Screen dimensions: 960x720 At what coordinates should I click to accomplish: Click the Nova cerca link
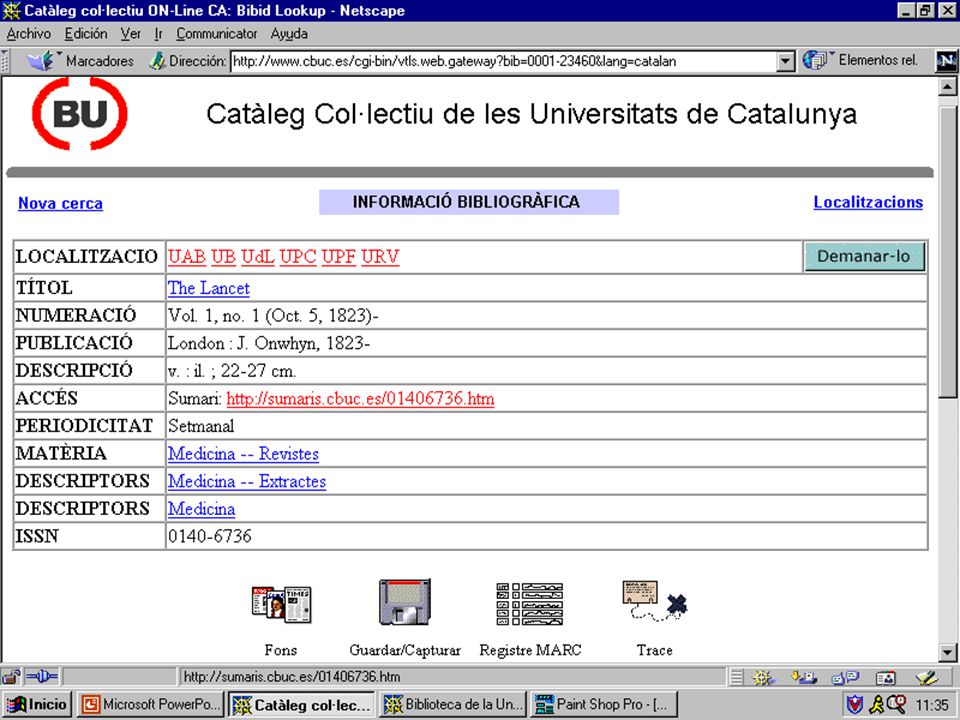click(61, 203)
